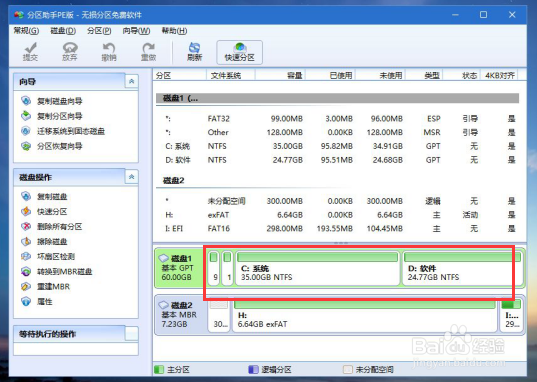Sort by the 类型 column header
The height and width of the screenshot is (382, 537).
pyautogui.click(x=424, y=75)
